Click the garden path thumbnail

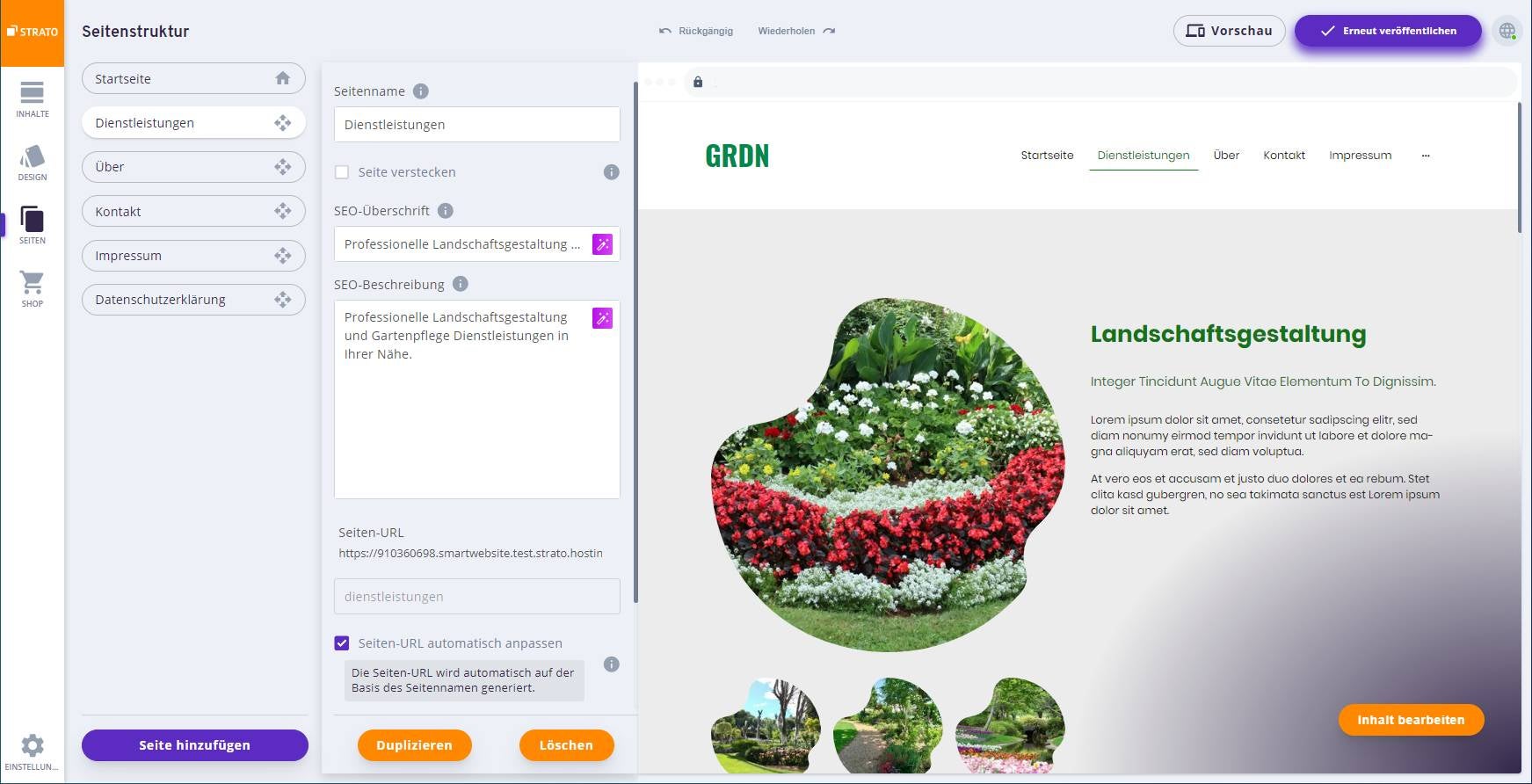(888, 725)
